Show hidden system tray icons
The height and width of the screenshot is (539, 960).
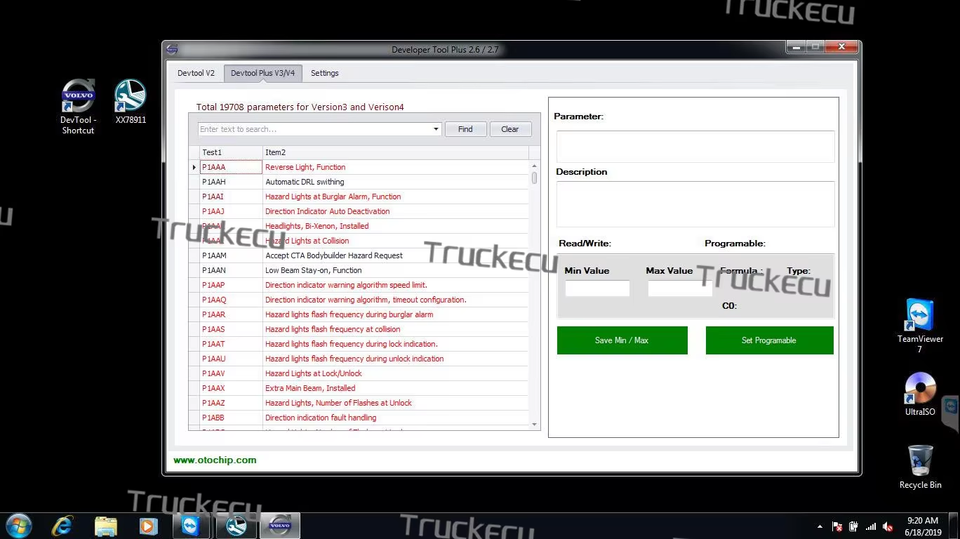pos(820,526)
